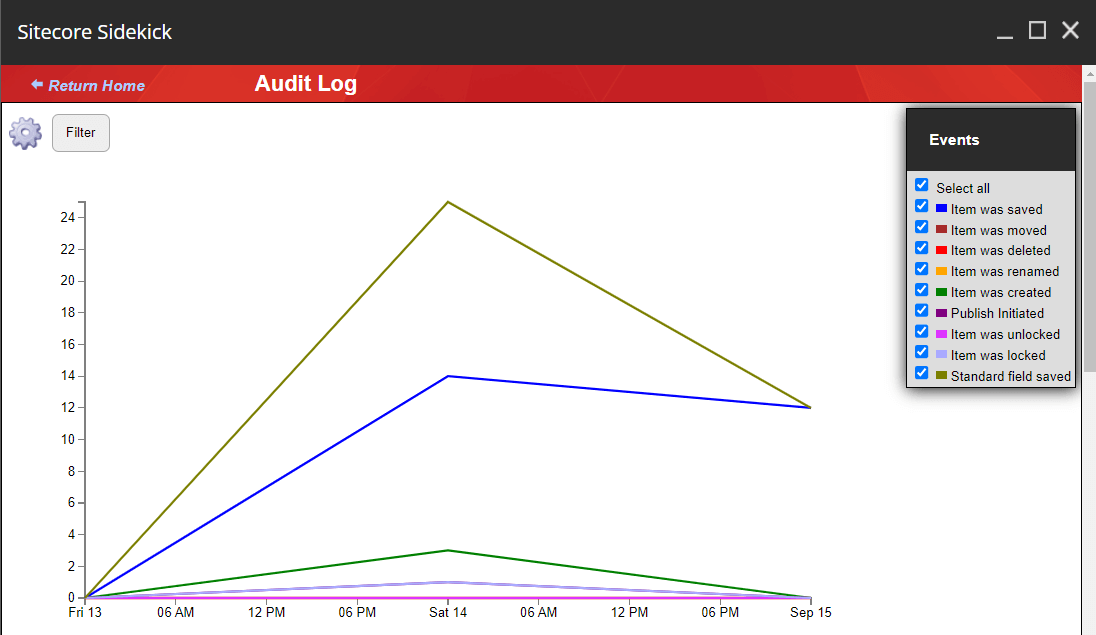Image resolution: width=1096 pixels, height=635 pixels.
Task: Toggle the Item was unlocked checkbox
Action: pyautogui.click(x=922, y=331)
